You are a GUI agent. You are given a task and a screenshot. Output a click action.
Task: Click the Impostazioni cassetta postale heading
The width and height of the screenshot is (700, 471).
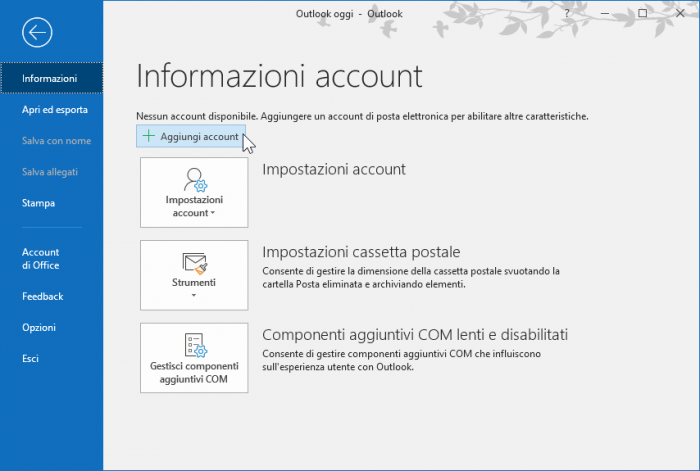361,252
